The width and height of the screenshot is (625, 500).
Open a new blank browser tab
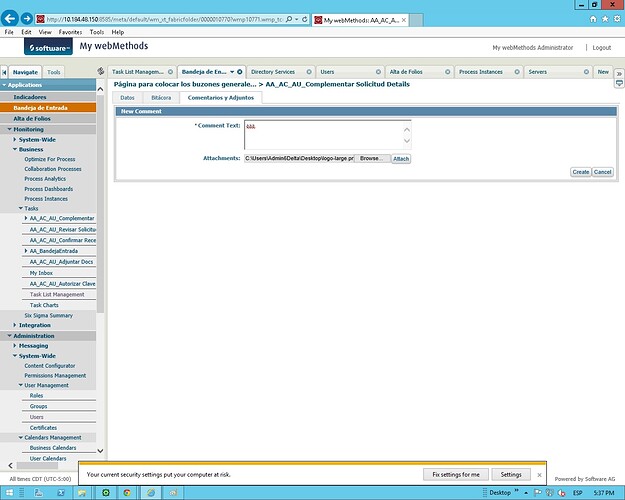point(416,20)
